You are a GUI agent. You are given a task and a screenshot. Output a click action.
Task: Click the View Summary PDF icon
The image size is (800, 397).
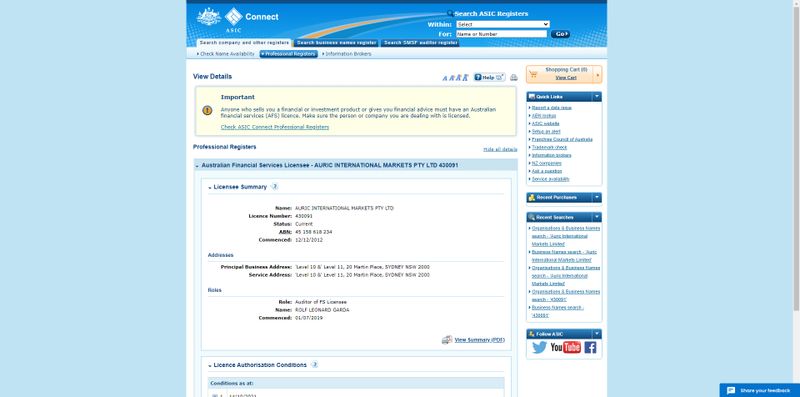[x=447, y=340]
